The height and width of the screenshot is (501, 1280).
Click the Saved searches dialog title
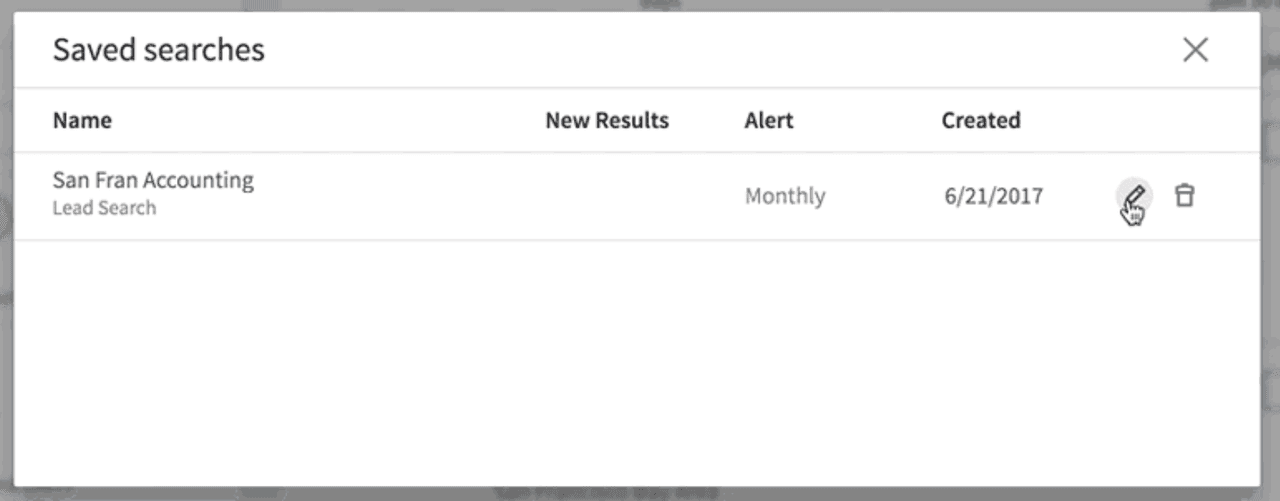(x=159, y=50)
